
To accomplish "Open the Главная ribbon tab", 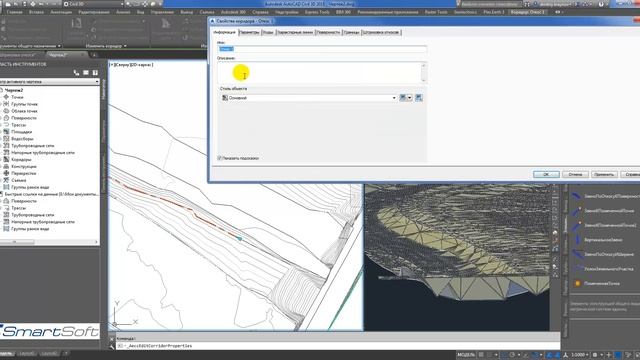I will [15, 12].
